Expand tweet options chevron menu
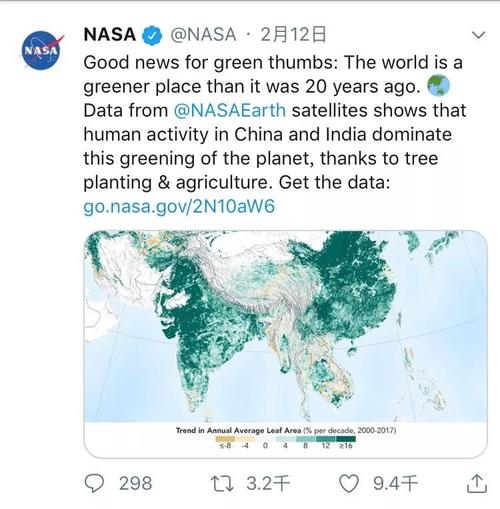The height and width of the screenshot is (509, 500). pos(479,35)
